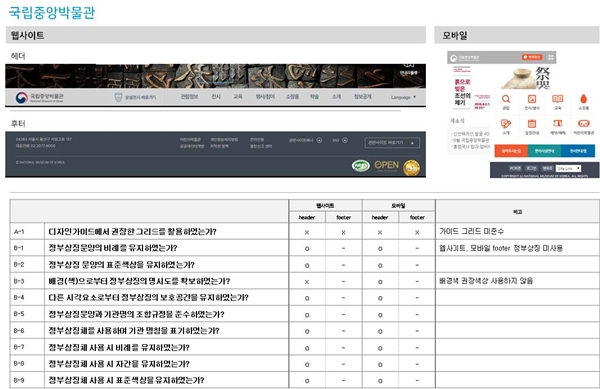Click the 웹사이트 section heading bar
Screen dimensions: 600x389
click(x=216, y=35)
